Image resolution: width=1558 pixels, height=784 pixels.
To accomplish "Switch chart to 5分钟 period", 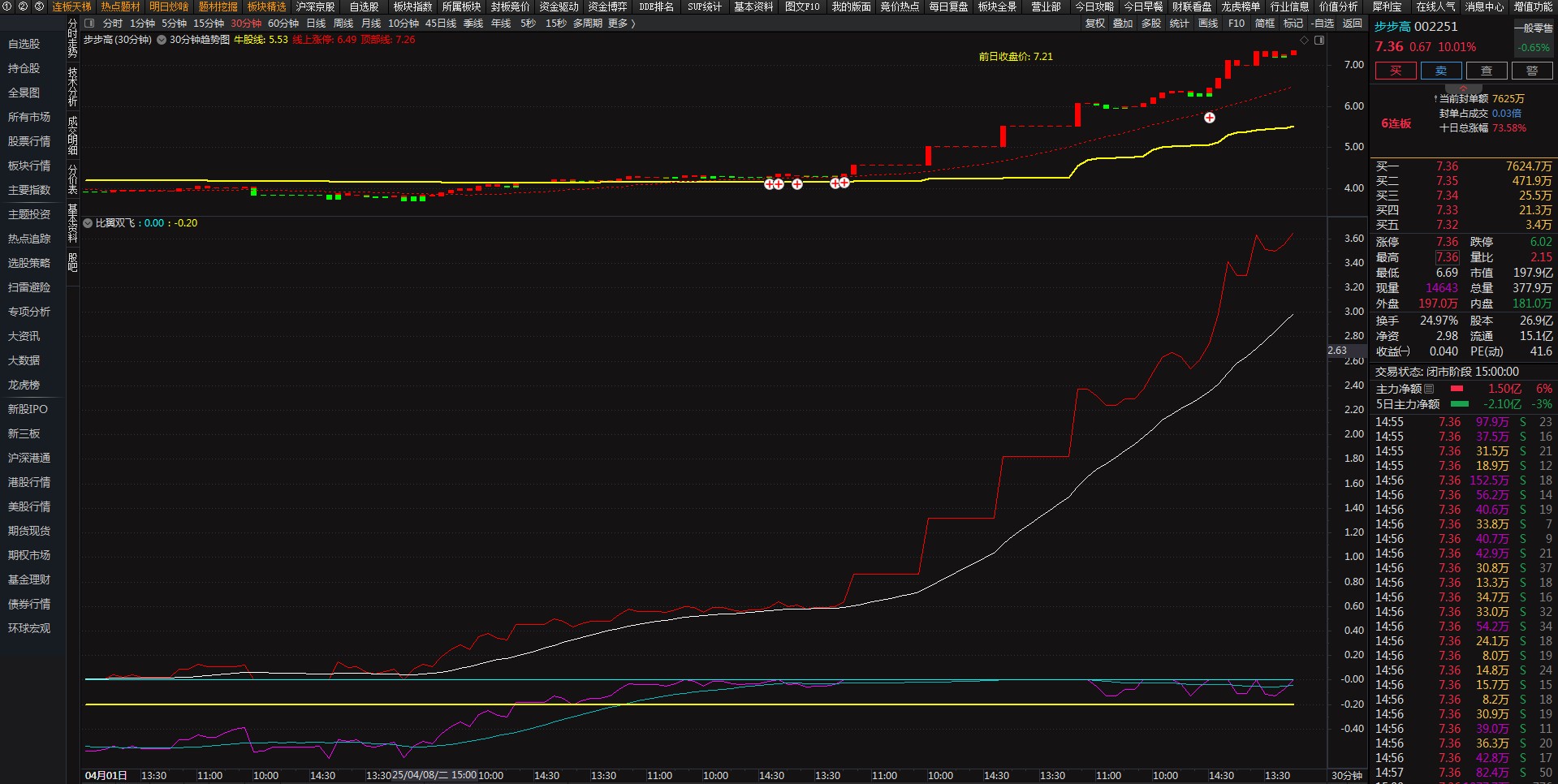I will click(x=174, y=24).
